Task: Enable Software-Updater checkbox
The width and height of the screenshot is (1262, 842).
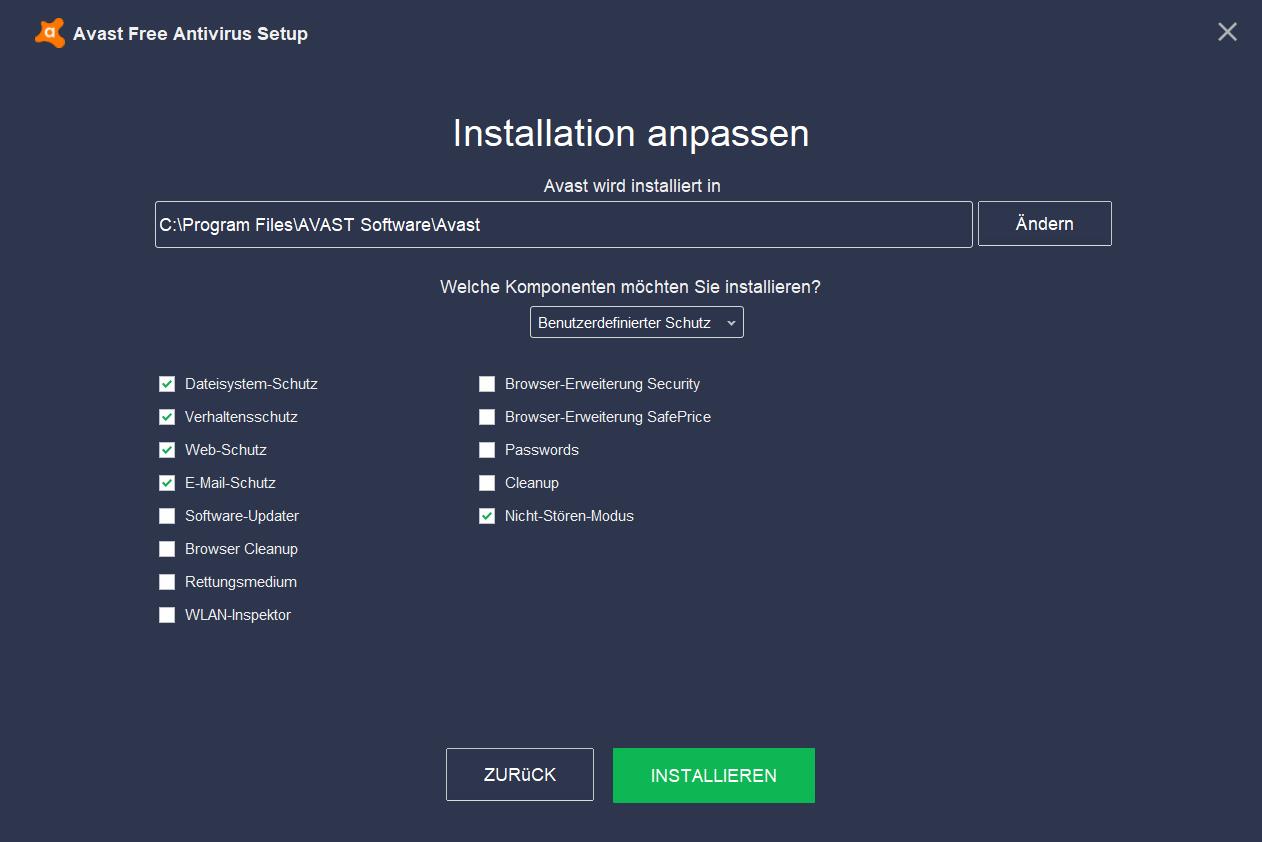Action: [x=167, y=516]
